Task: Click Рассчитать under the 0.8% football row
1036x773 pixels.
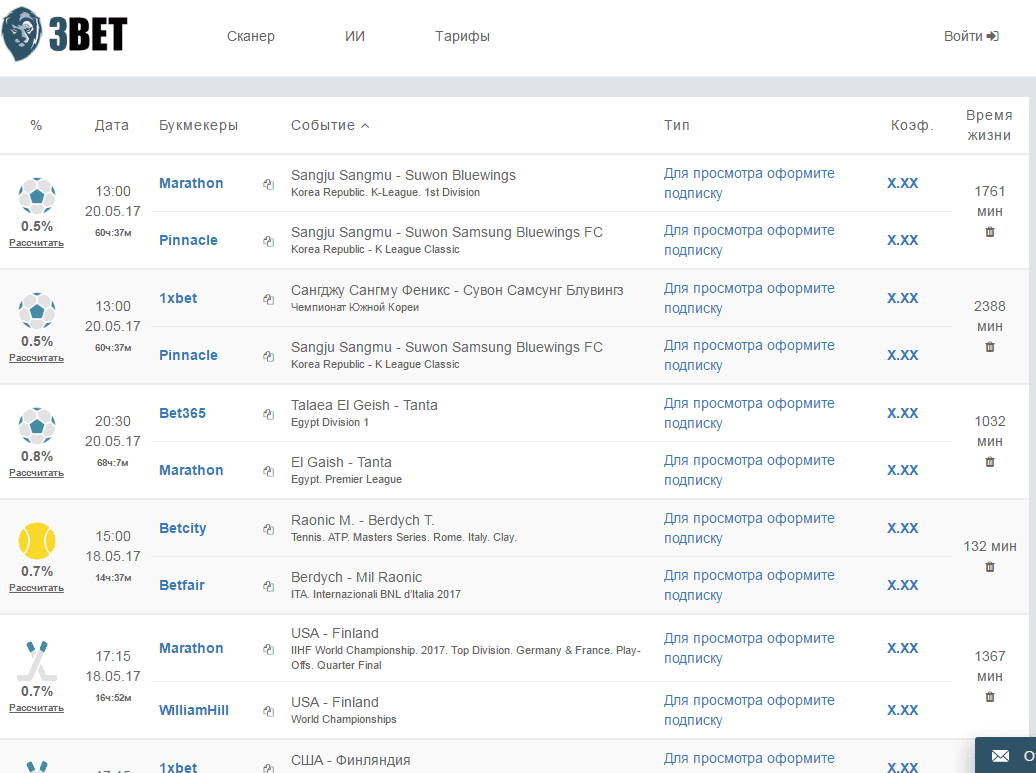Action: tap(37, 473)
